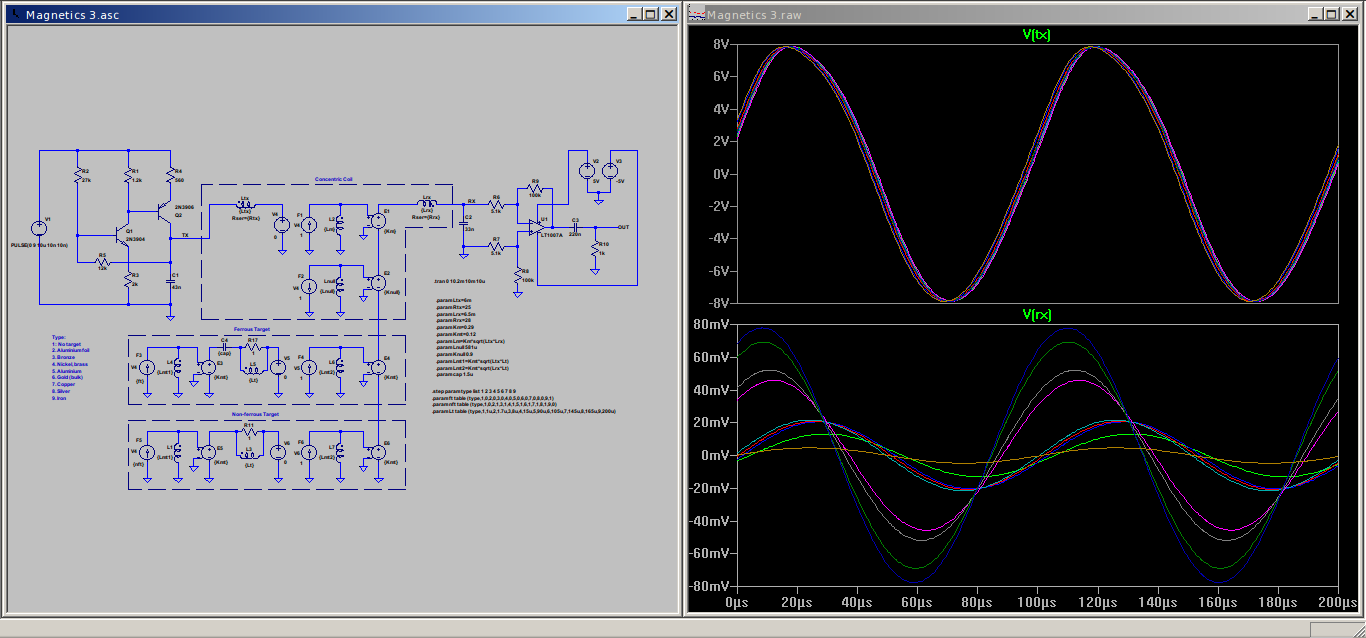This screenshot has width=1366, height=638.
Task: Click the V(rx) trace label
Action: coord(1036,316)
